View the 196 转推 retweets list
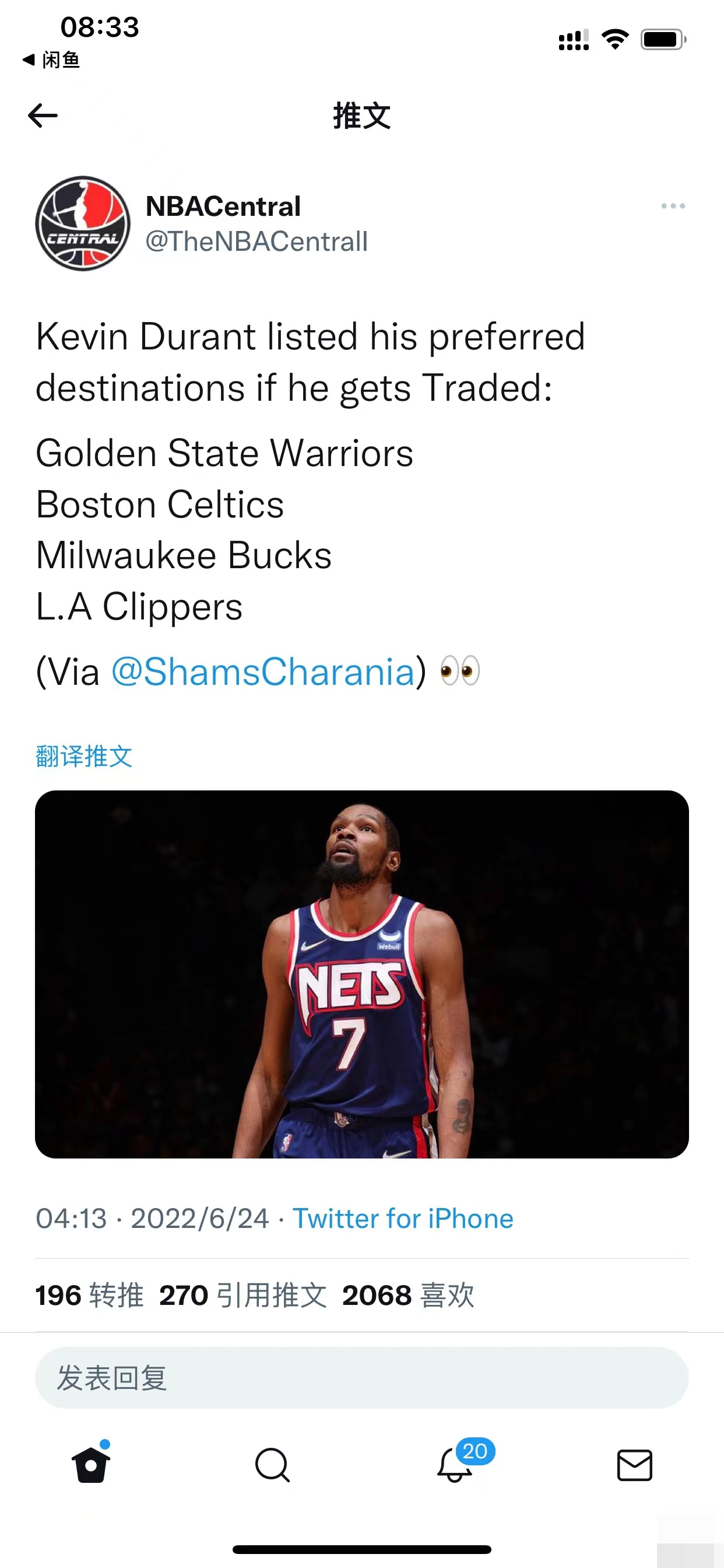This screenshot has height=1568, width=724. pyautogui.click(x=89, y=1294)
